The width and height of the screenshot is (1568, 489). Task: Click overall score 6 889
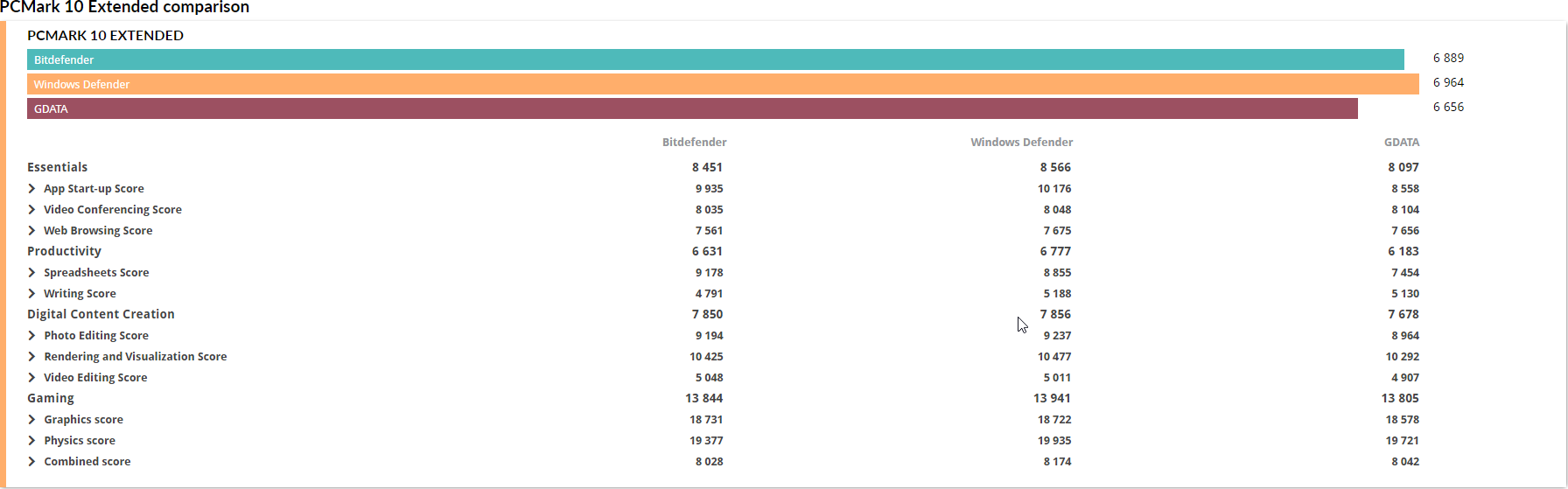(1448, 58)
